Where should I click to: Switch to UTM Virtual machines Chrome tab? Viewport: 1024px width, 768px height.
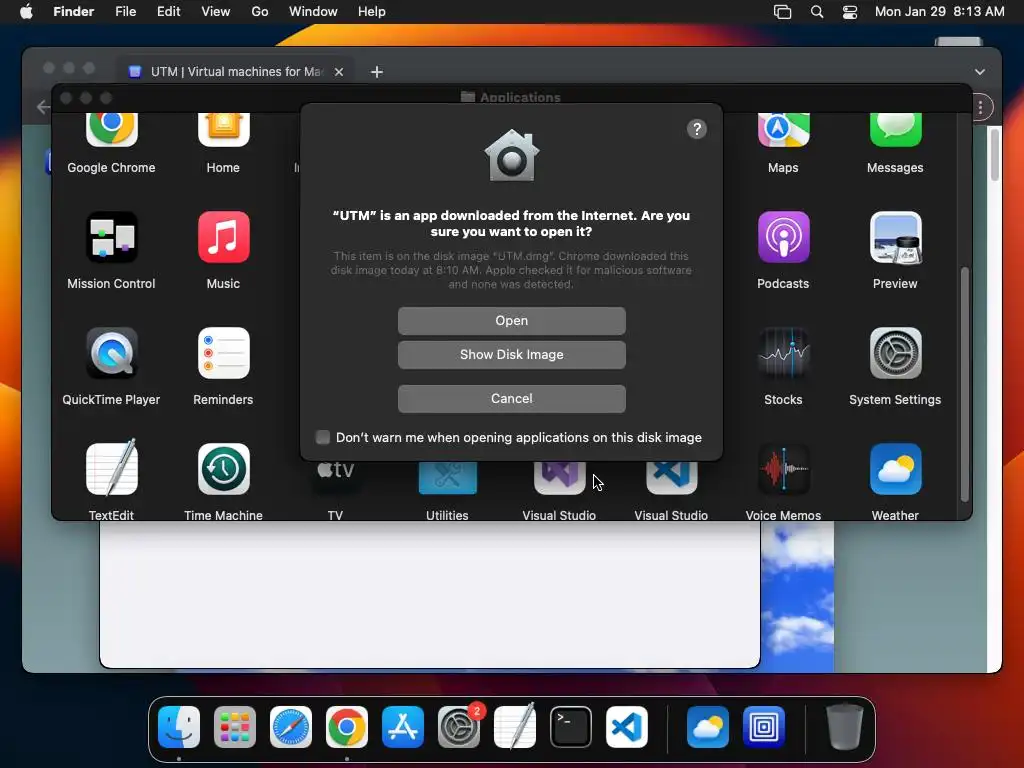(235, 72)
